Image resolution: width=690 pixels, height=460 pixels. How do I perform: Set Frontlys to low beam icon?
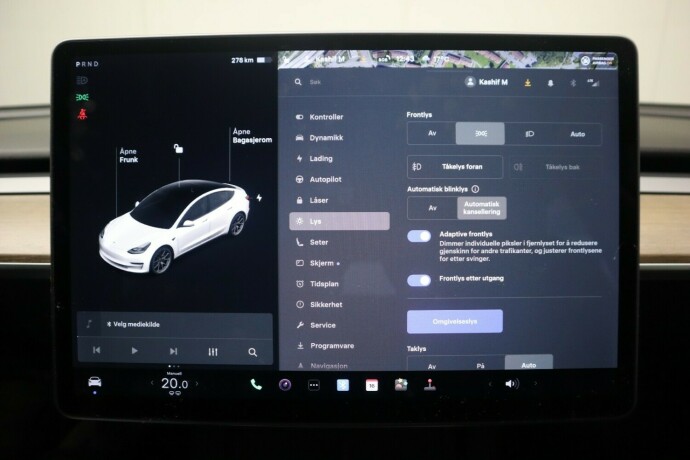pyautogui.click(x=529, y=134)
